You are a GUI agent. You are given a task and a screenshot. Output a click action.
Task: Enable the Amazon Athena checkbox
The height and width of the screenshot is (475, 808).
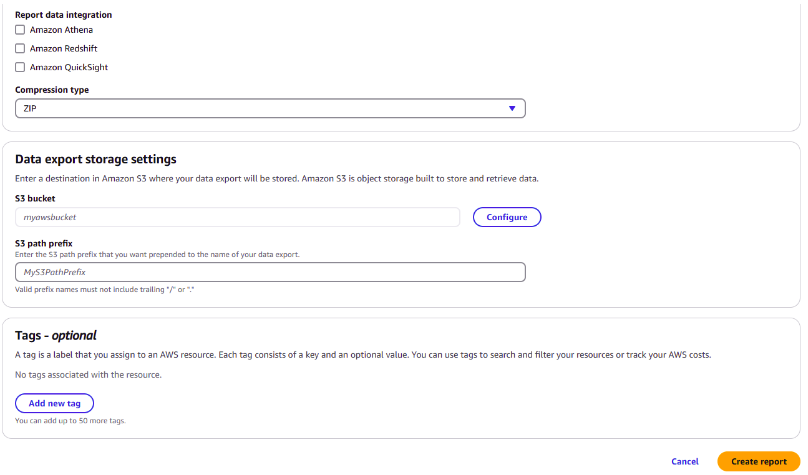[x=20, y=30]
